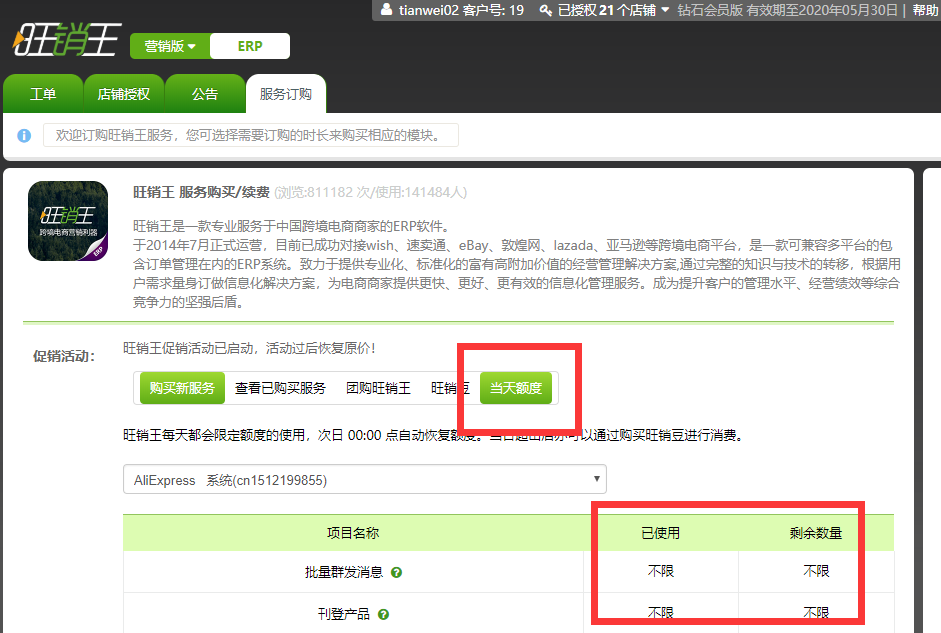Click the 批量群发消息 row label
941x633 pixels.
tap(344, 572)
